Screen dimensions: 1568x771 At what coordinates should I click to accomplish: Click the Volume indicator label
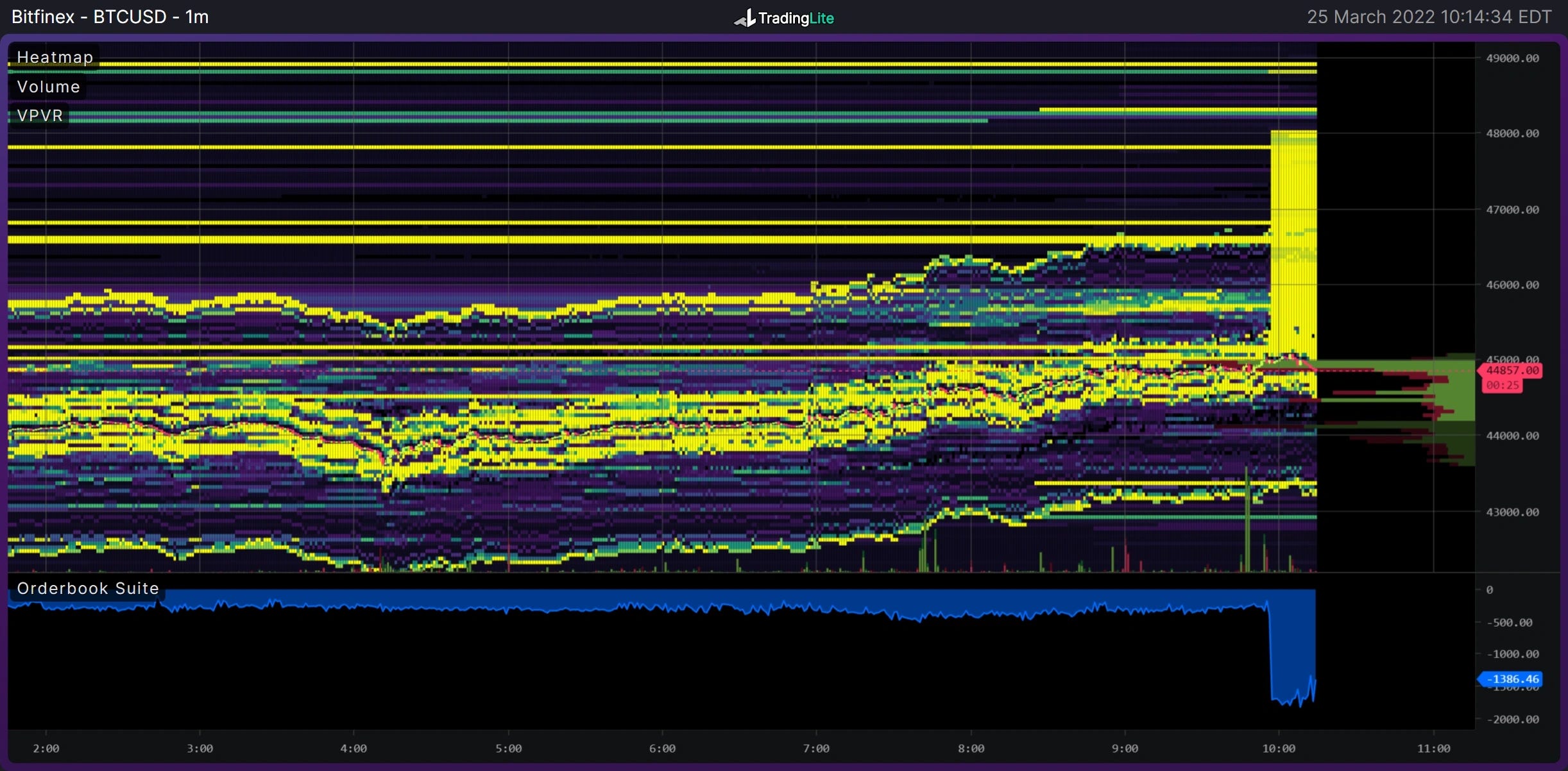coord(49,87)
